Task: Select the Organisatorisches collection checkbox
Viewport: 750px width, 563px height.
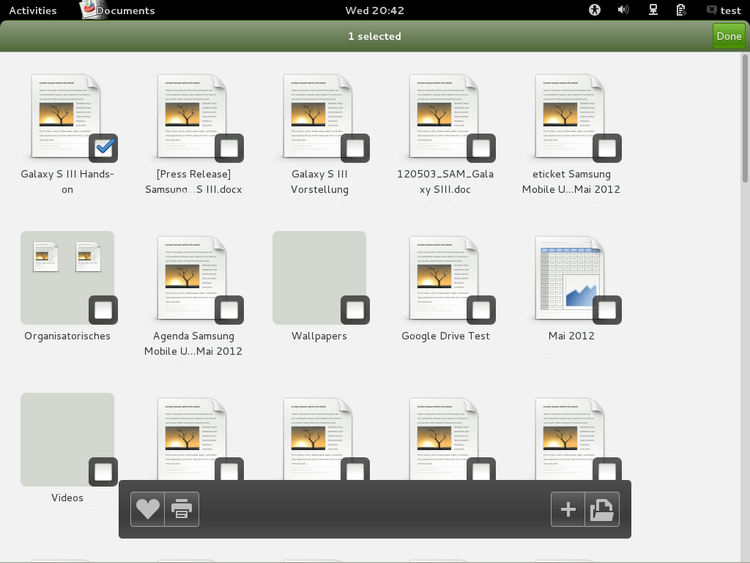Action: coord(103,310)
